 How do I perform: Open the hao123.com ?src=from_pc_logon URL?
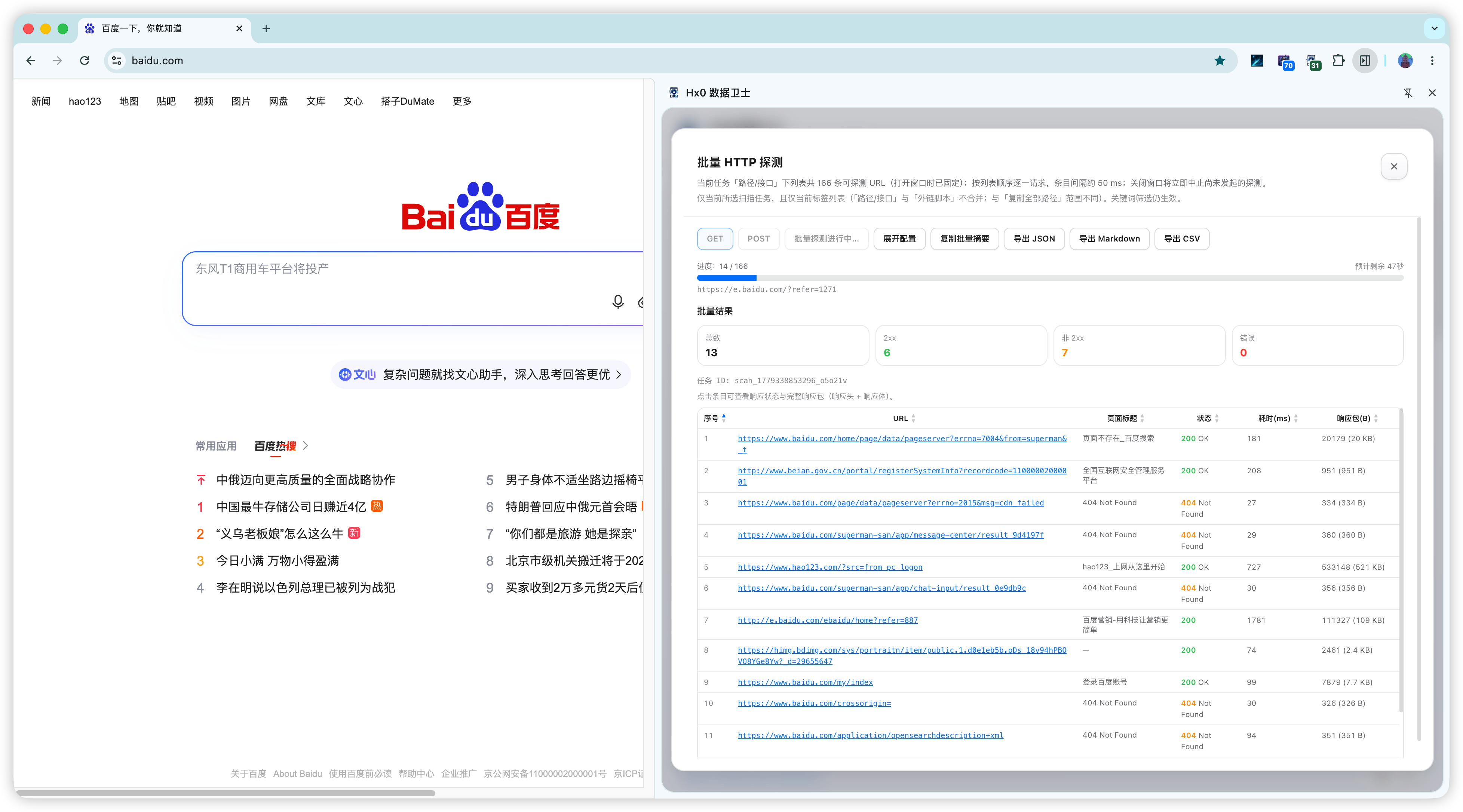point(830,567)
